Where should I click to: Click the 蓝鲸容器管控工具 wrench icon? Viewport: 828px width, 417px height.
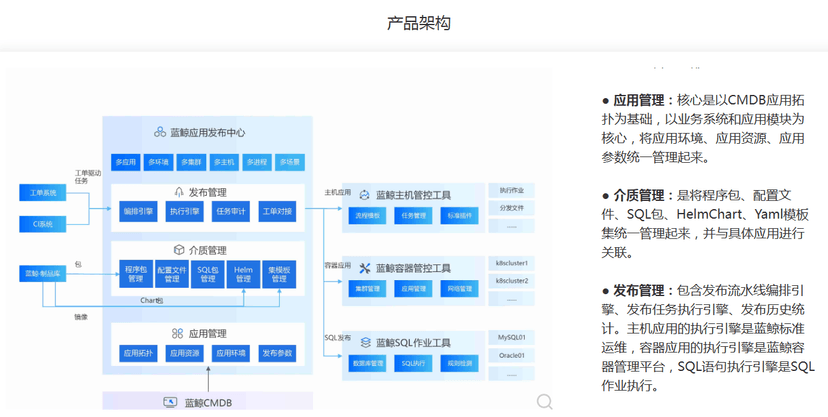(x=364, y=268)
